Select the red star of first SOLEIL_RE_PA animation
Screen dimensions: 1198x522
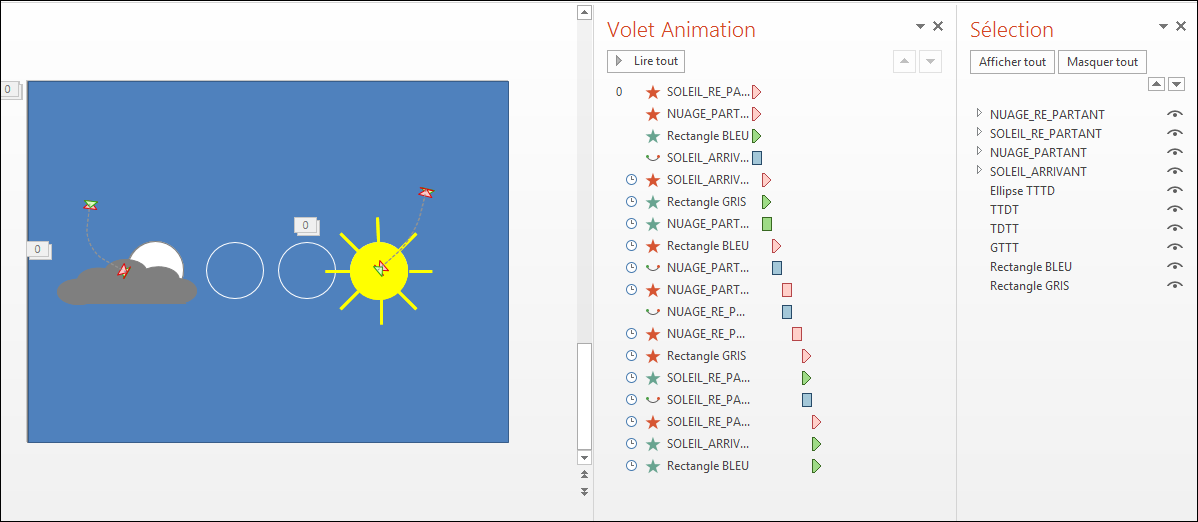[x=652, y=92]
